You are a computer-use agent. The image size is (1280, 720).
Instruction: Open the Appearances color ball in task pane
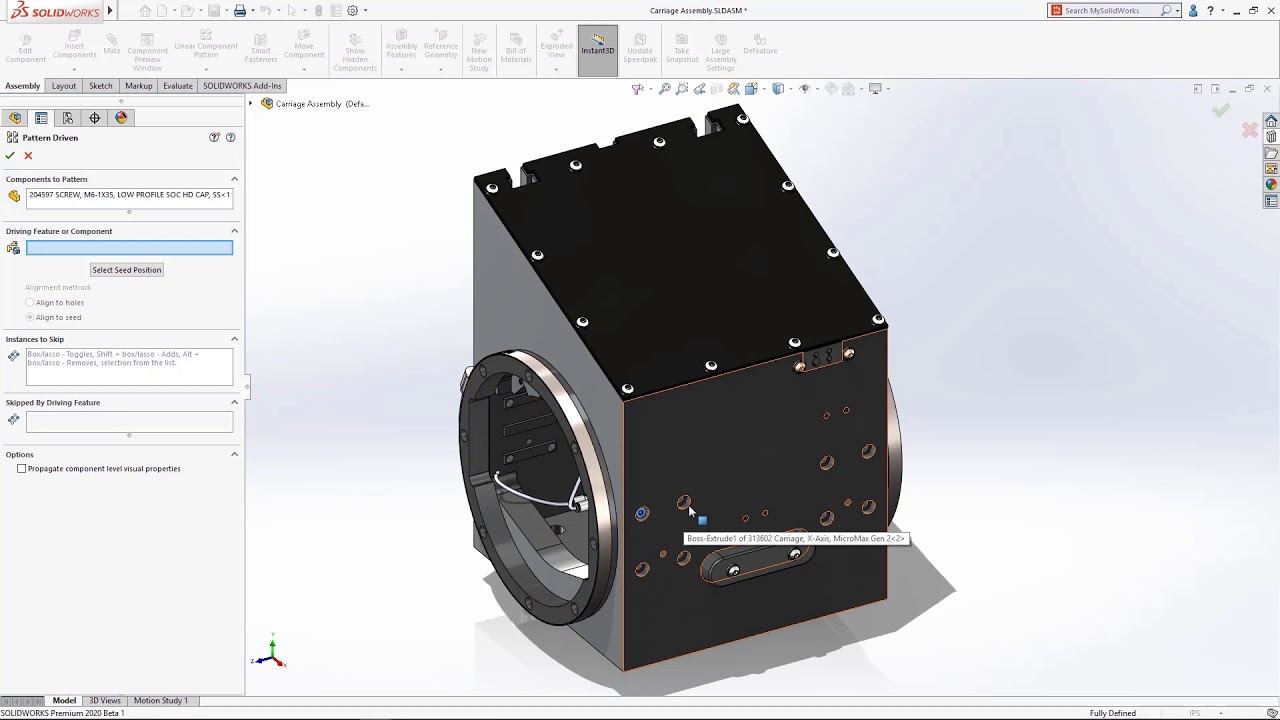1271,184
